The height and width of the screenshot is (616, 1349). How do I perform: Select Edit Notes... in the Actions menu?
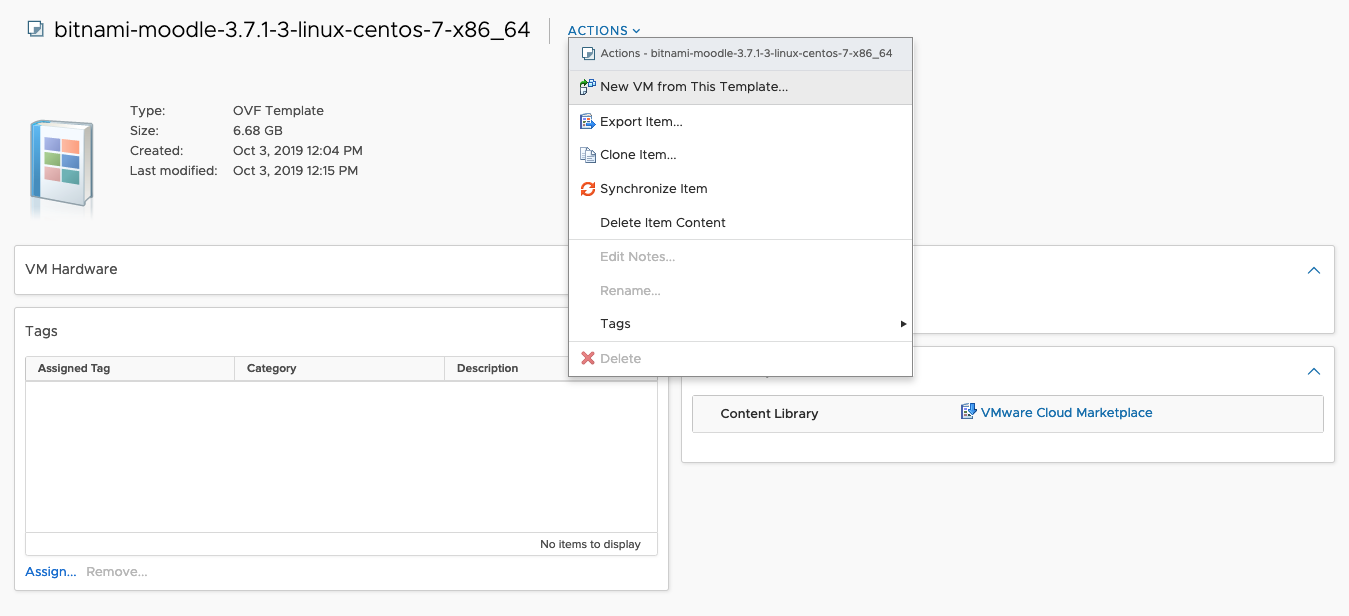point(637,257)
